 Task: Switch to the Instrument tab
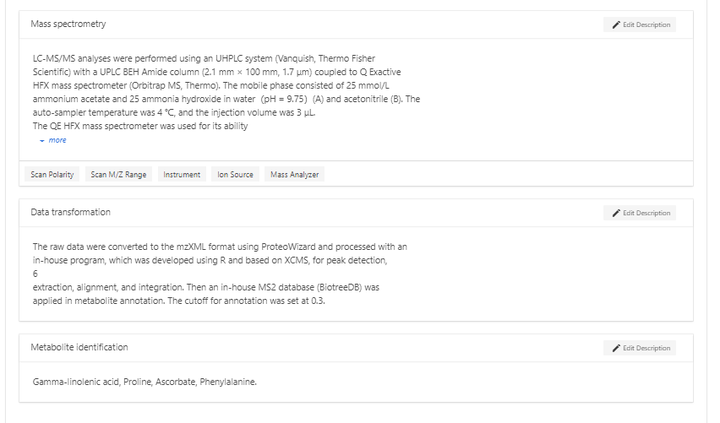click(x=182, y=175)
